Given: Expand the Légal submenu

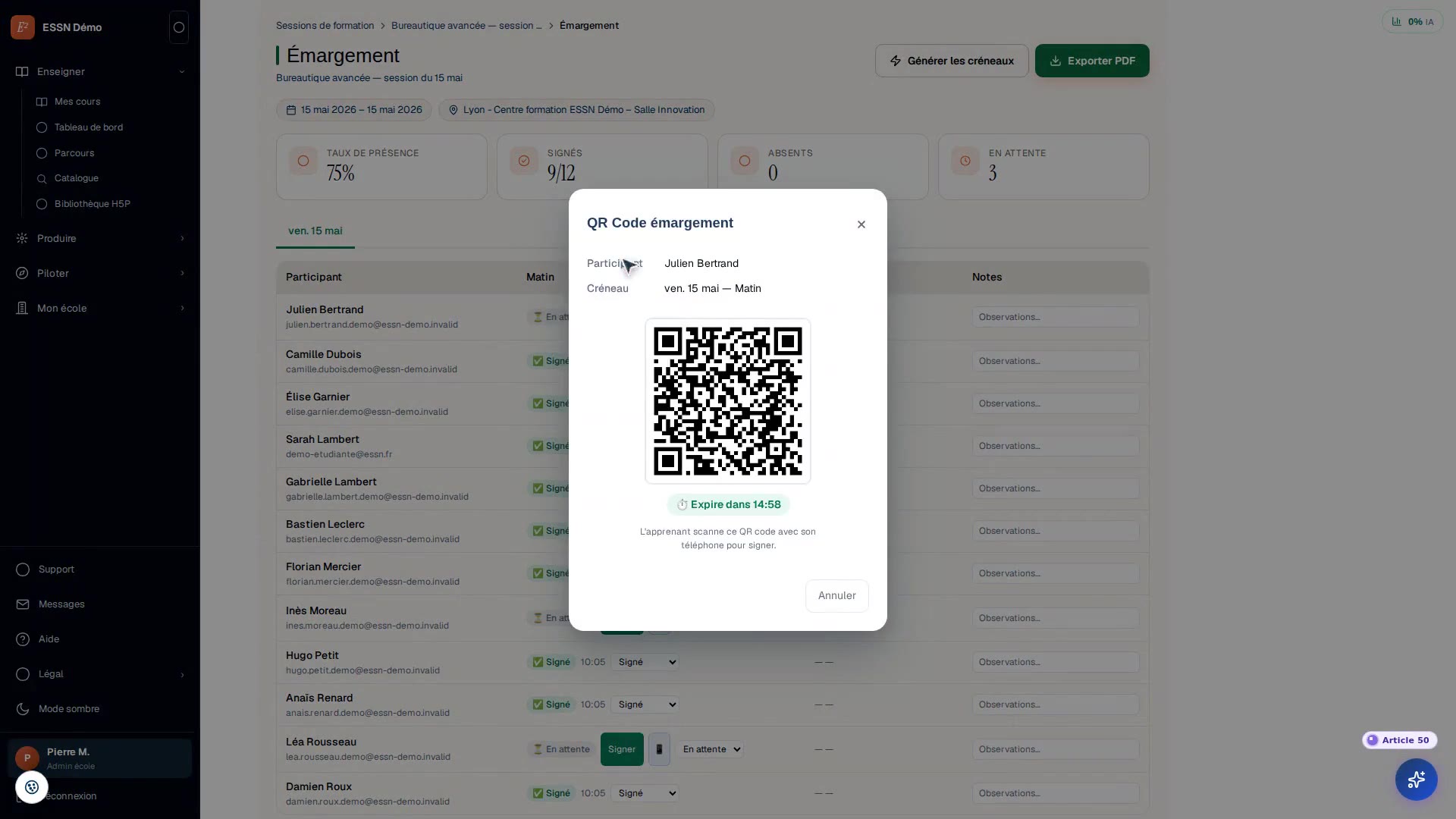Looking at the screenshot, I should (x=100, y=674).
